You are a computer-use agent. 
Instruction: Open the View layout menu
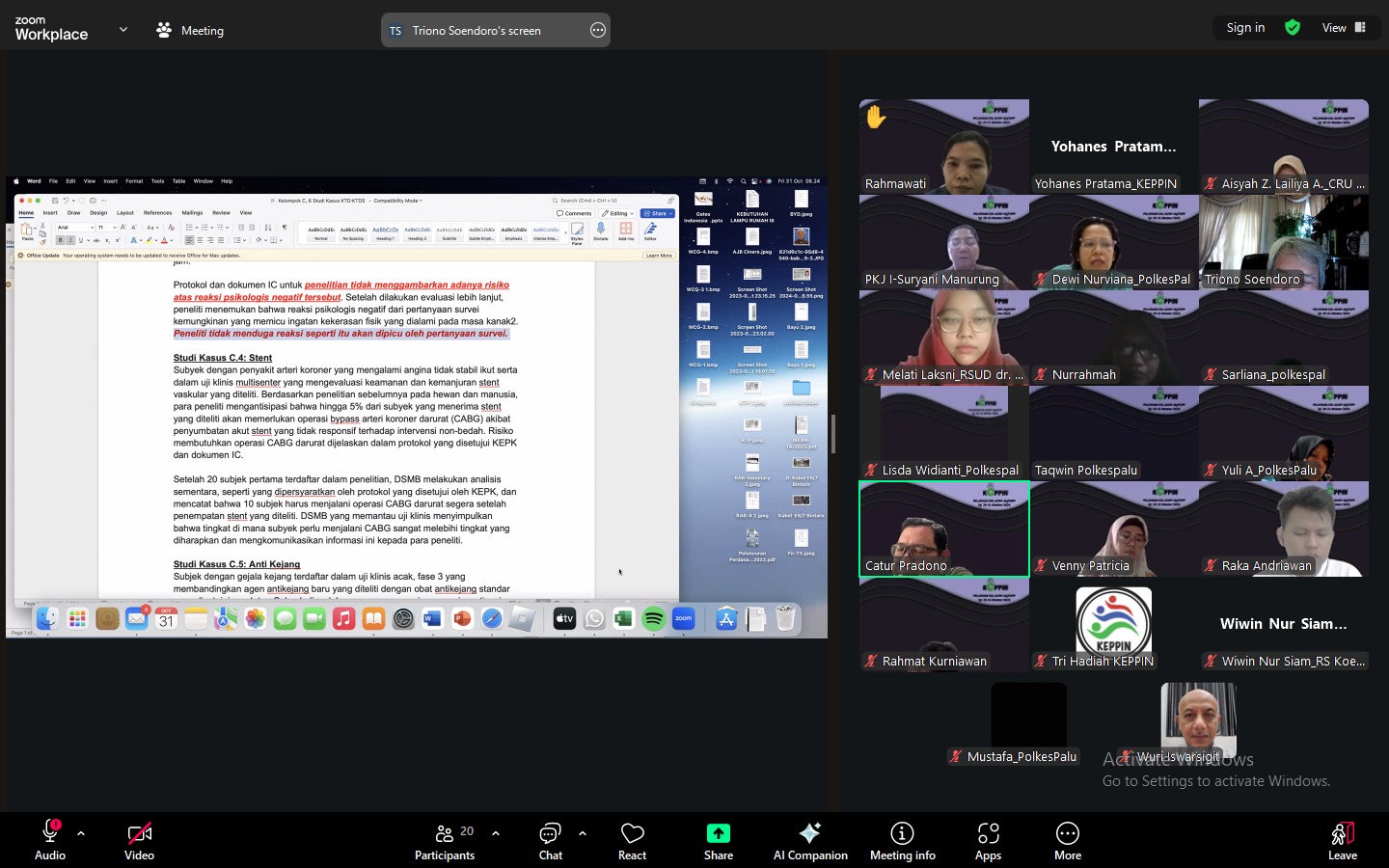(1344, 28)
